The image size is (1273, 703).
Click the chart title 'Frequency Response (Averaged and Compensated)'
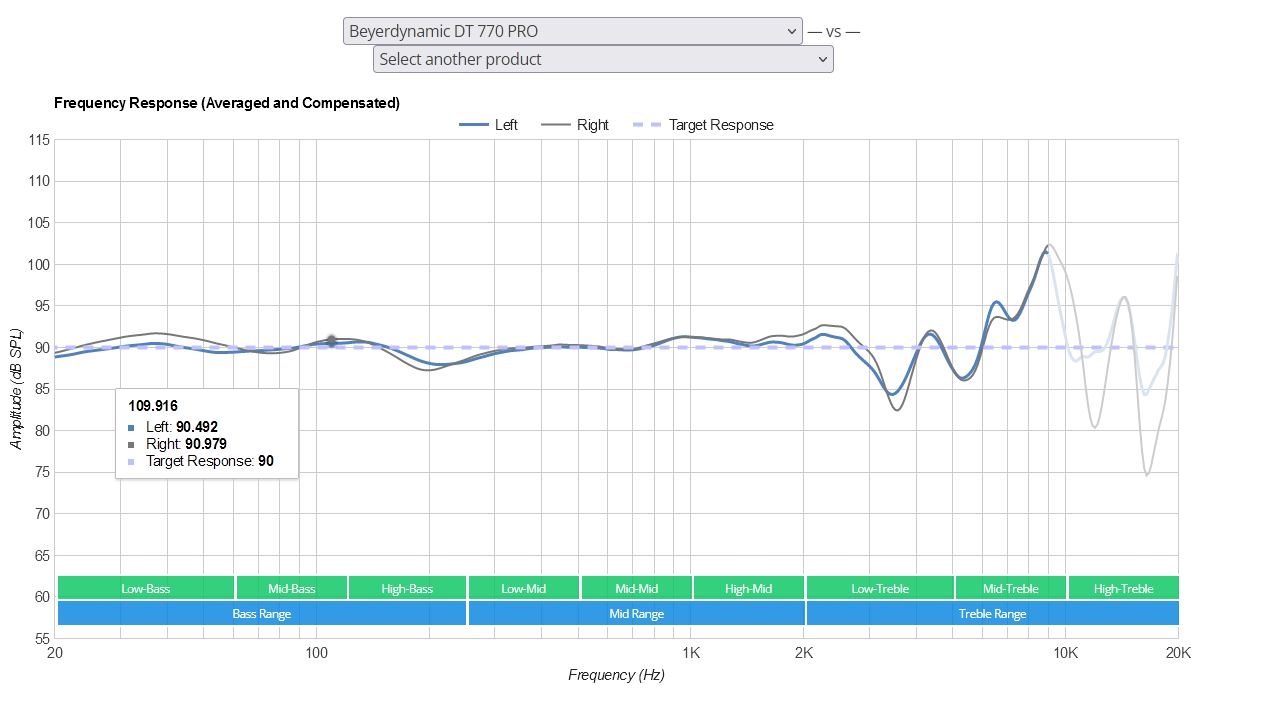[x=227, y=103]
